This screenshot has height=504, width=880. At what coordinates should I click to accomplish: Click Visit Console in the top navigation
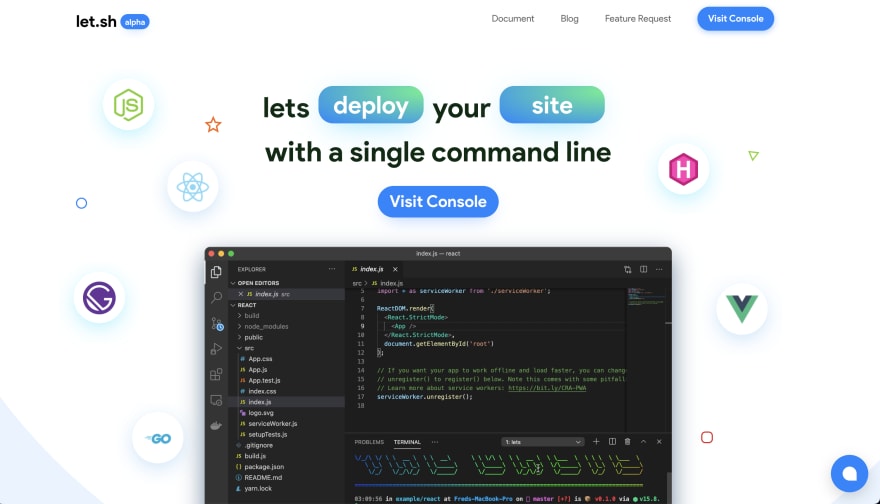(x=735, y=19)
